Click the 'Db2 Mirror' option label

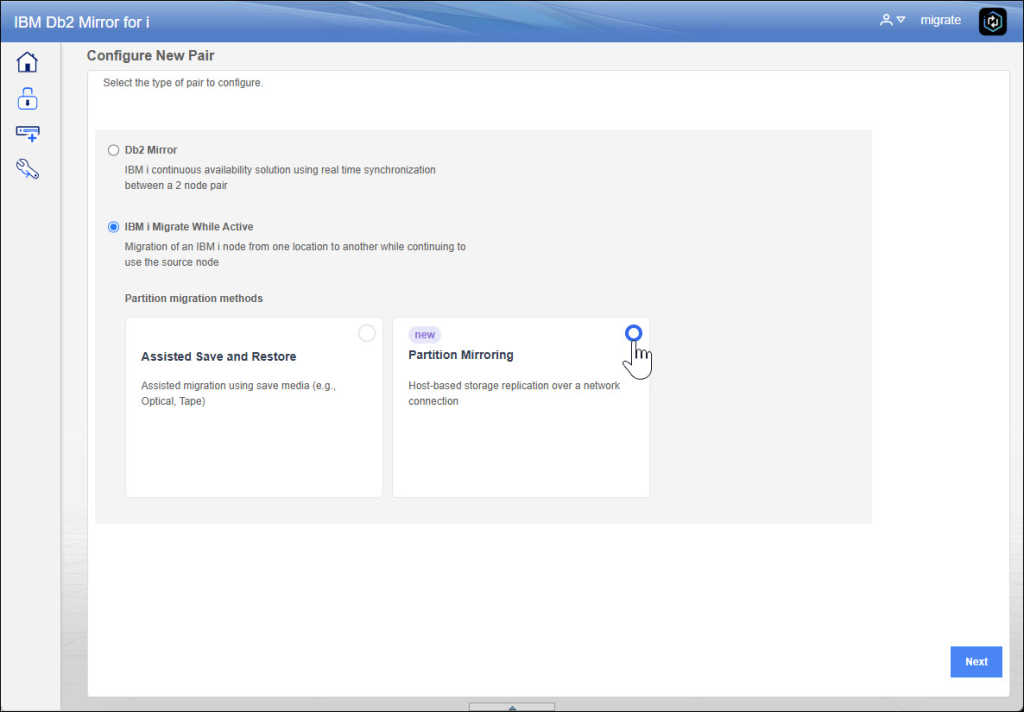(151, 150)
